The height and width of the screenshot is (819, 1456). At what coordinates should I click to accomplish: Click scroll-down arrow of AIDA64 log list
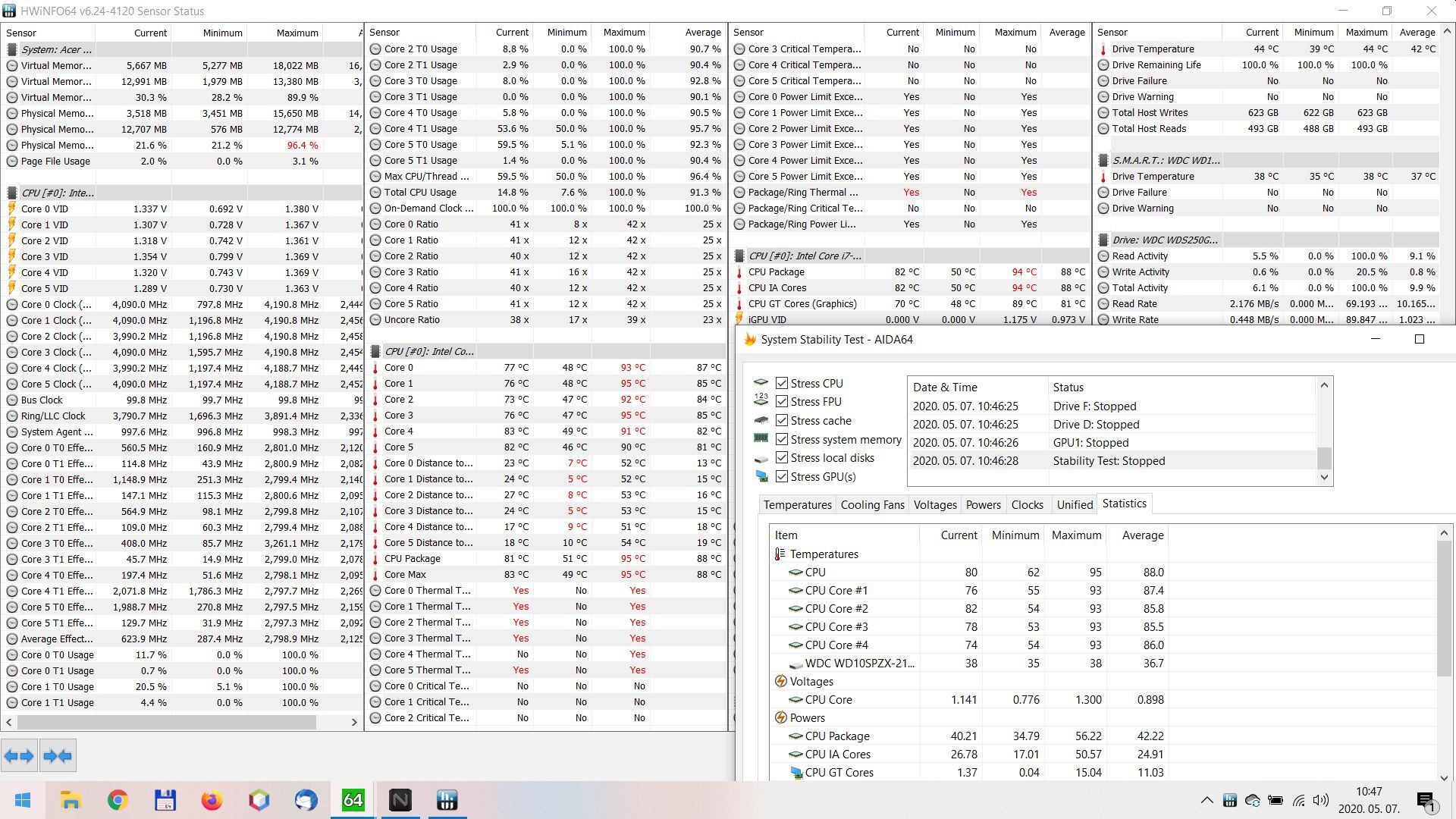click(1324, 477)
